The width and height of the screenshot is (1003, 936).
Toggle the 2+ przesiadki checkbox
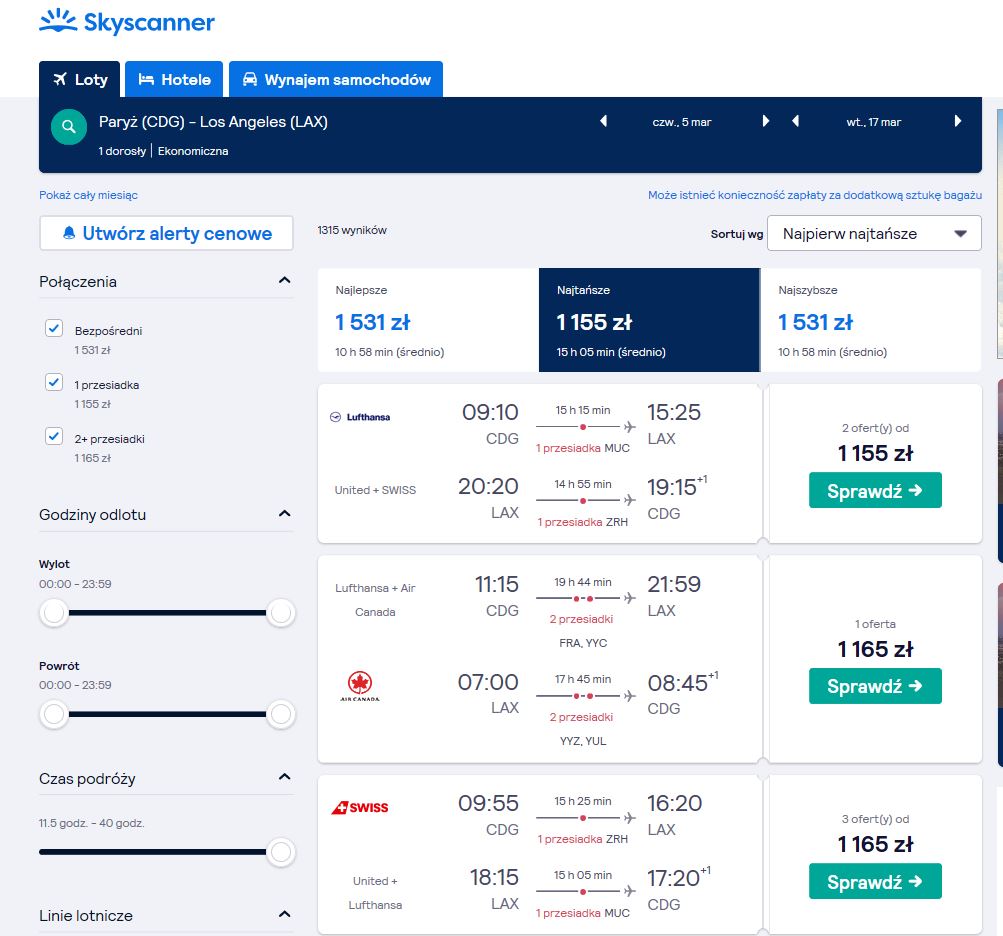[54, 436]
